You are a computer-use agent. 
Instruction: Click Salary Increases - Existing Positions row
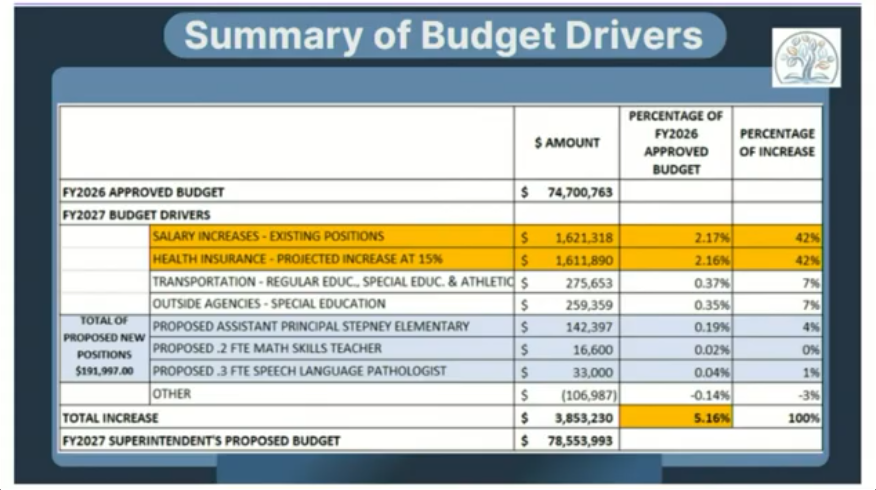(x=268, y=237)
